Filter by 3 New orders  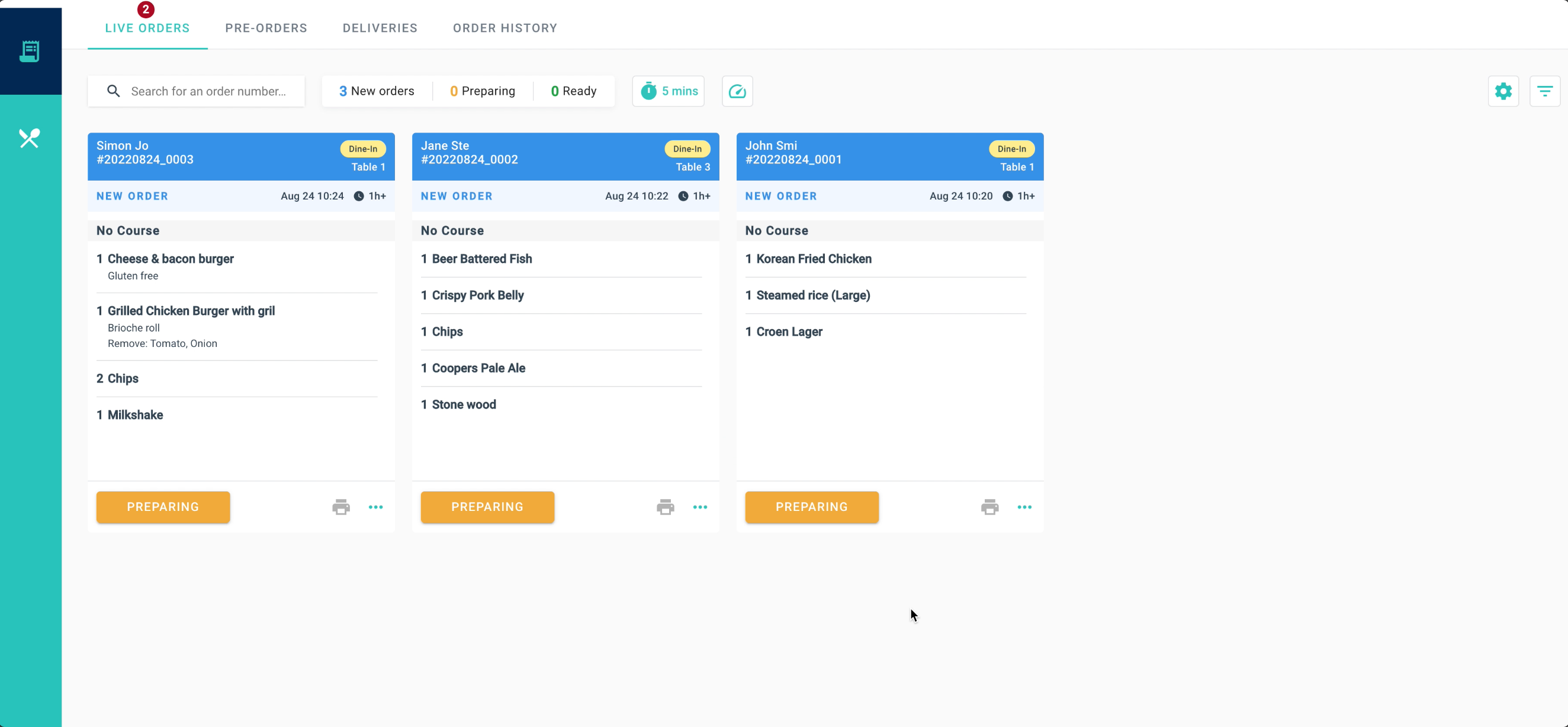376,91
